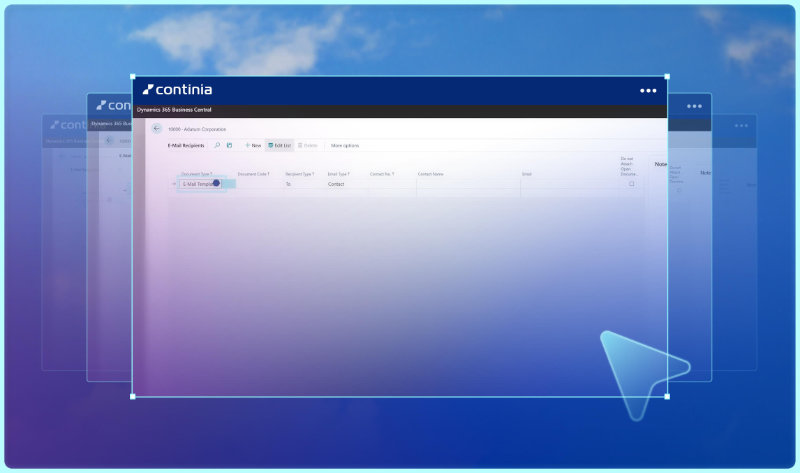This screenshot has height=473, width=800.
Task: Toggle Edit List mode
Action: click(280, 145)
